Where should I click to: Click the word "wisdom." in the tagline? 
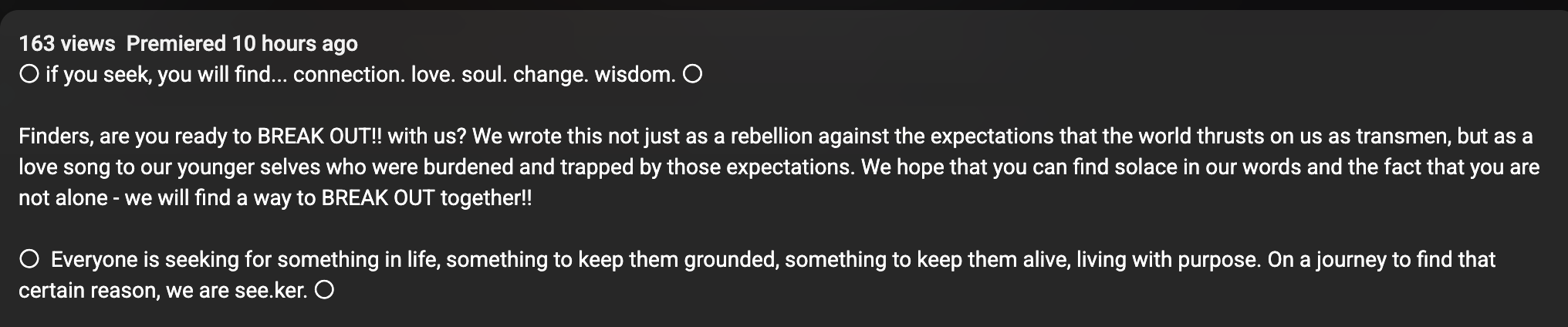pyautogui.click(x=635, y=75)
